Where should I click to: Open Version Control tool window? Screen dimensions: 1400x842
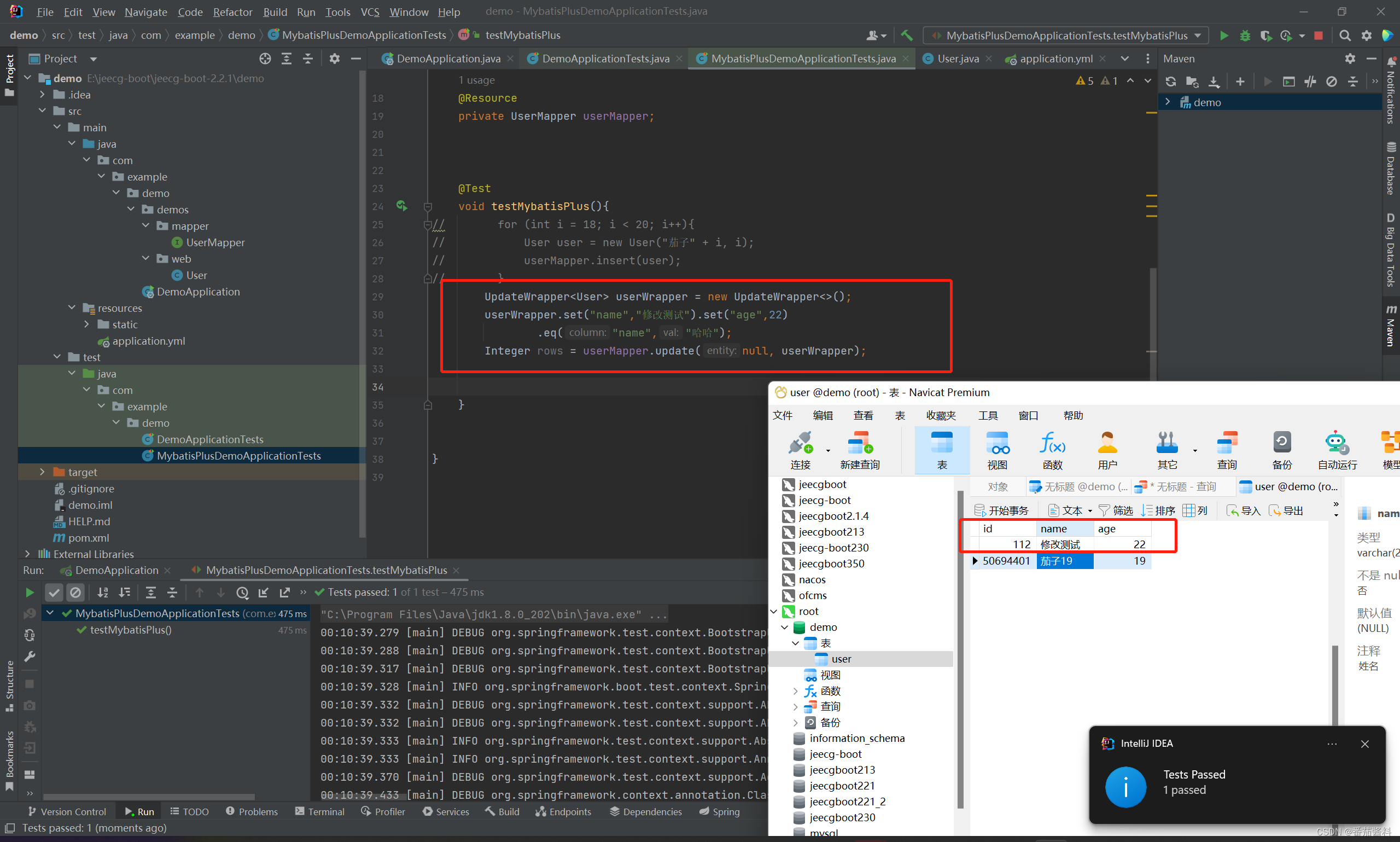(67, 811)
